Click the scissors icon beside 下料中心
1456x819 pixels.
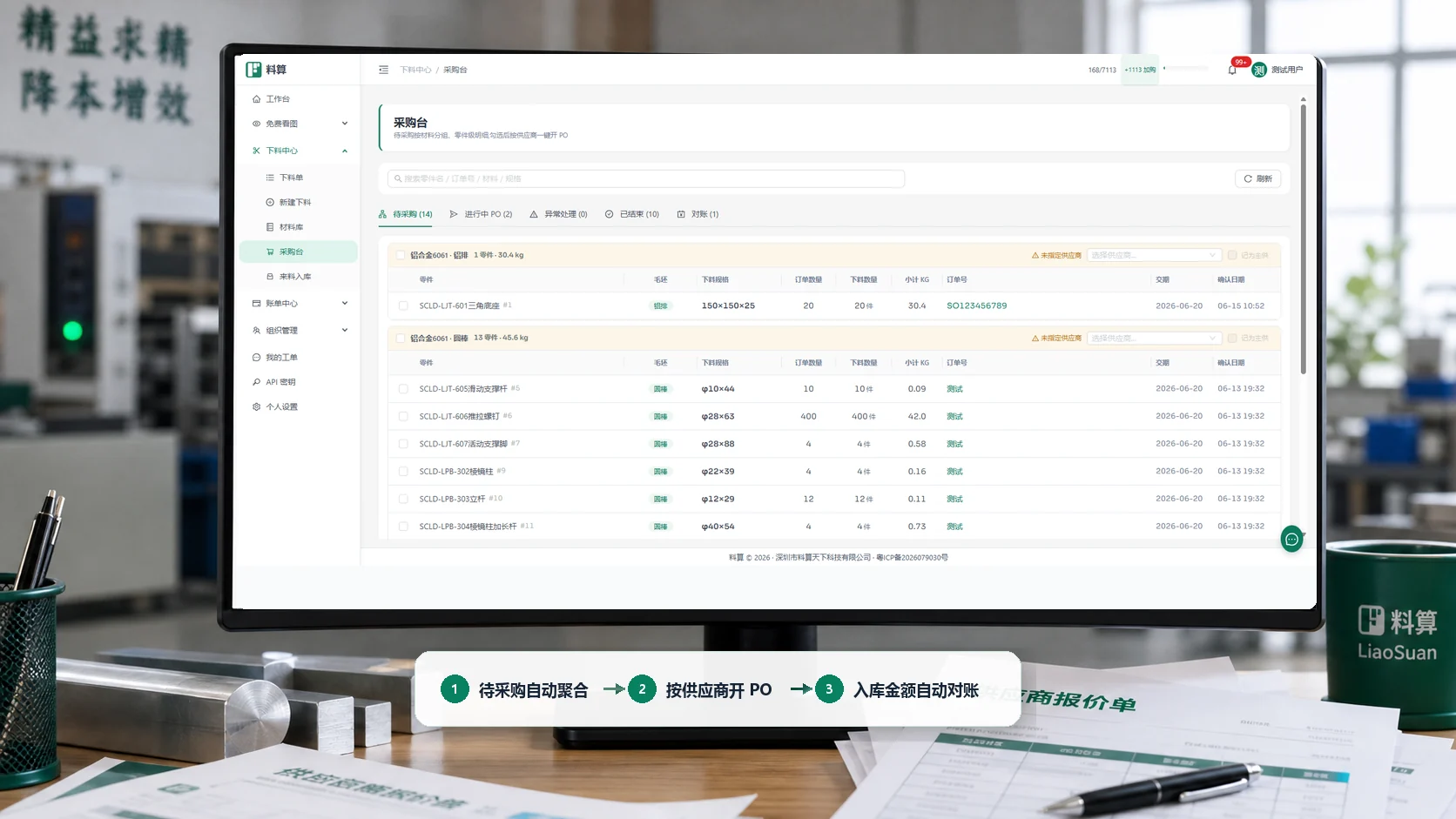point(256,151)
